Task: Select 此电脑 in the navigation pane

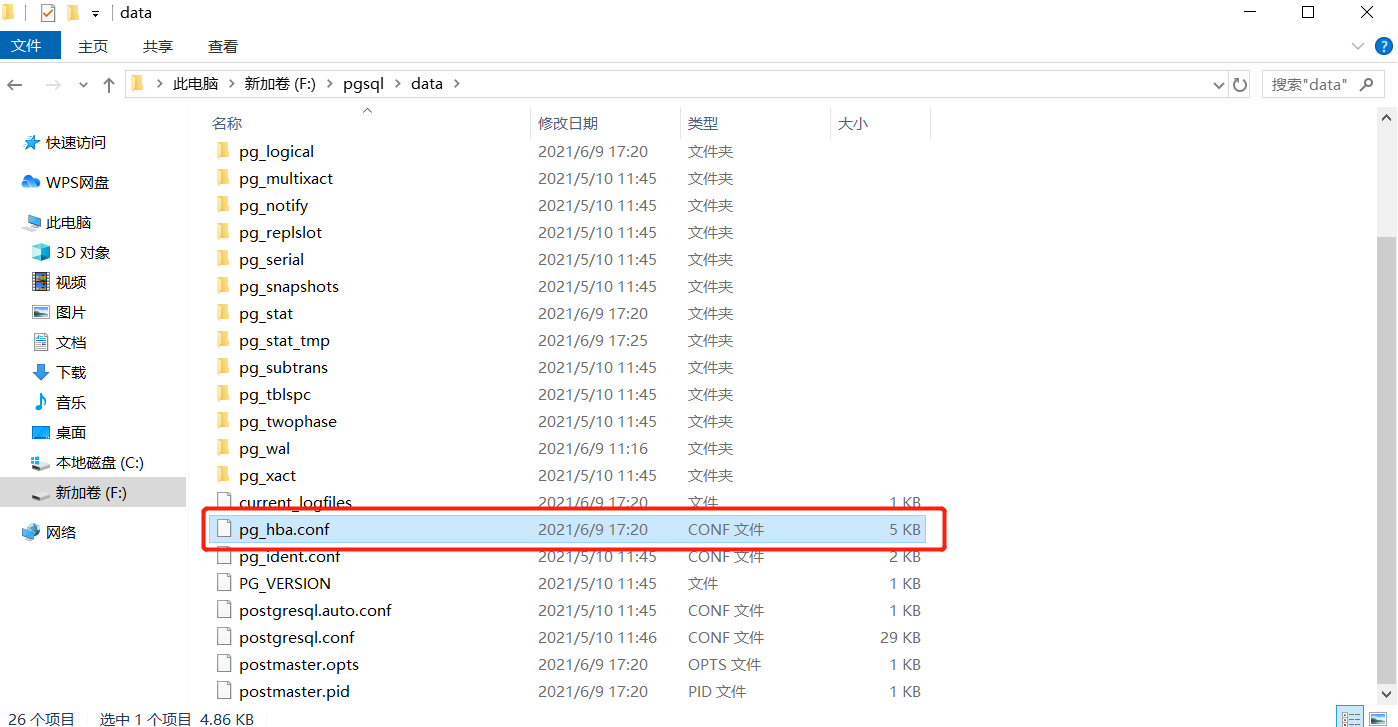Action: pos(68,222)
